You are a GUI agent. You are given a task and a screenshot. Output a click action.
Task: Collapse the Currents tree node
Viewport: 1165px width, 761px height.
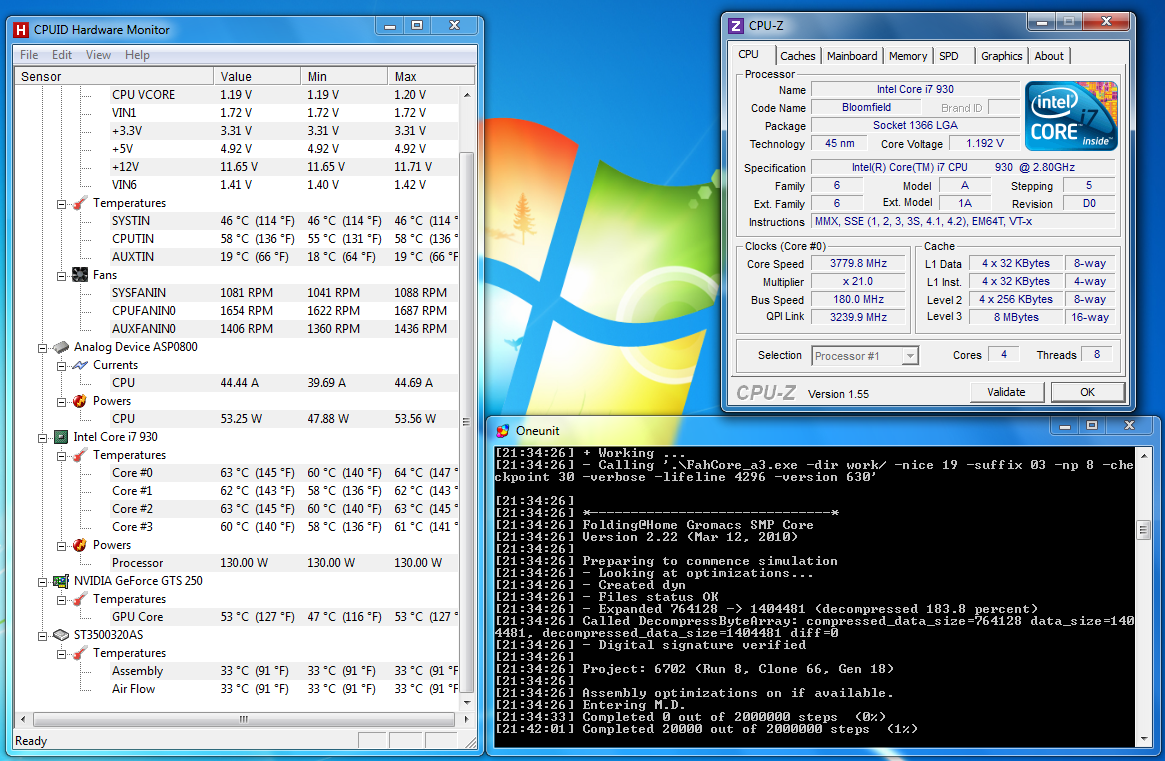[62, 366]
